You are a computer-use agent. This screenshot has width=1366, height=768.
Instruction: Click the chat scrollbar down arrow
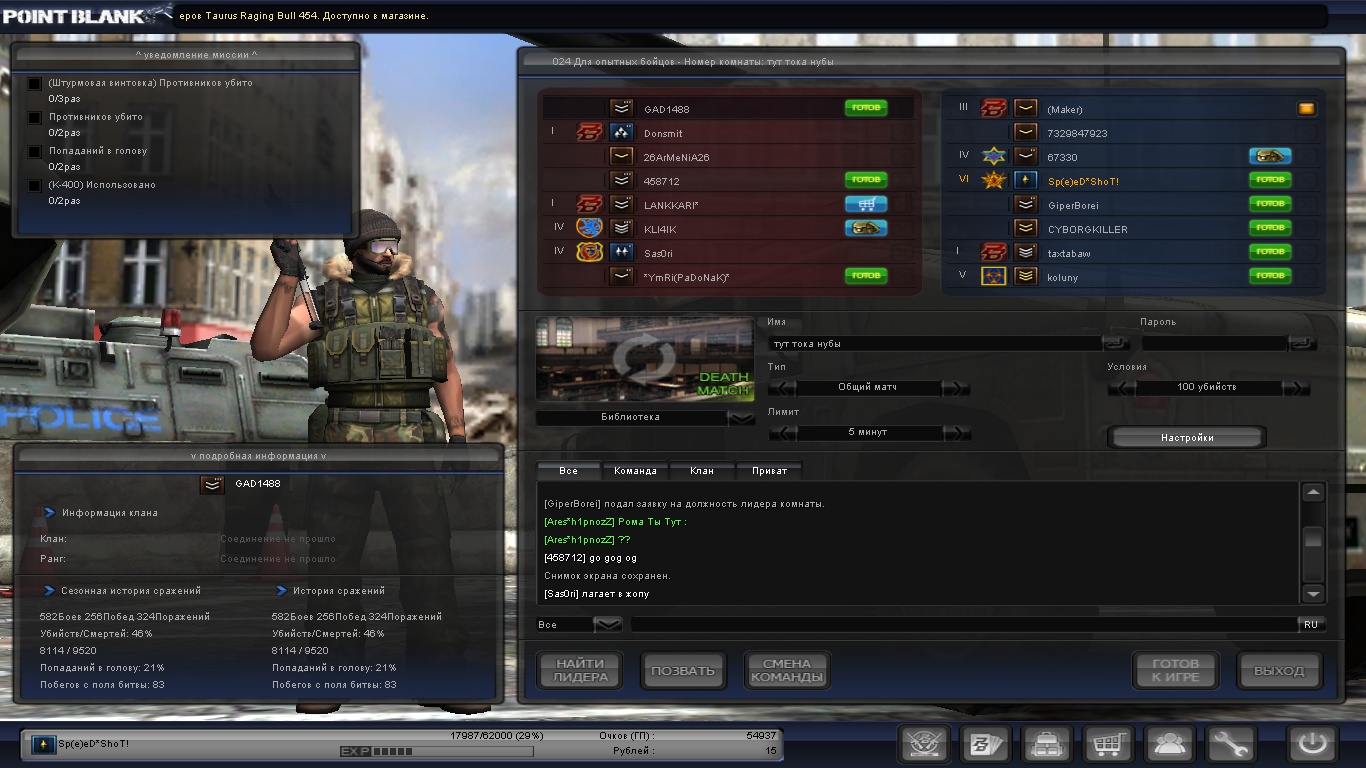tap(1313, 593)
